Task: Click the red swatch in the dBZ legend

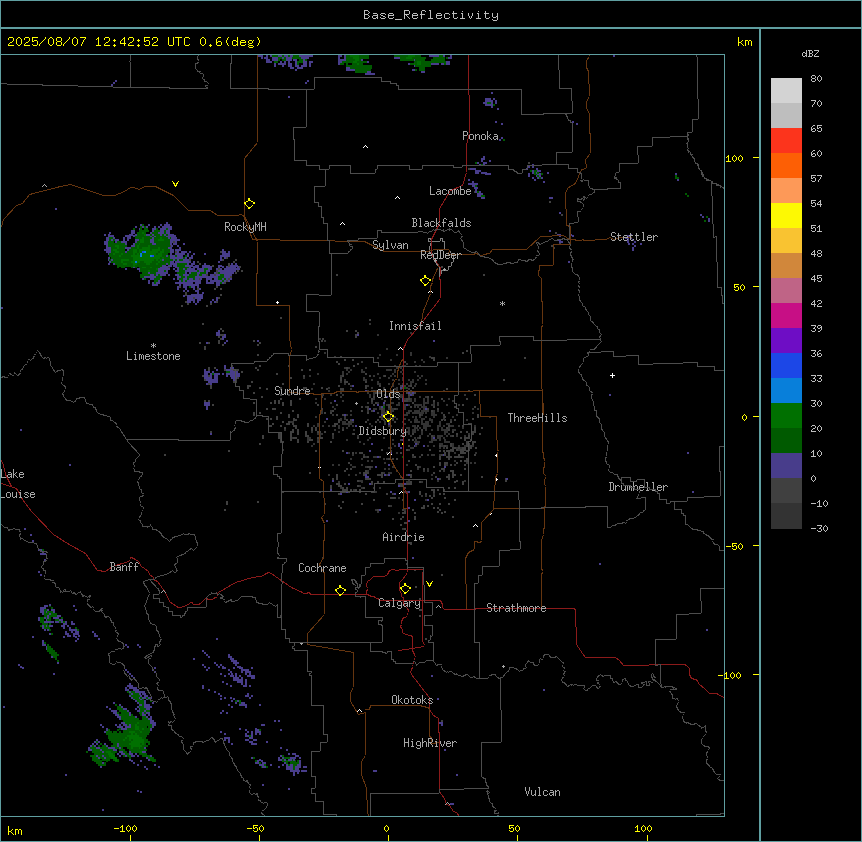Action: (786, 141)
